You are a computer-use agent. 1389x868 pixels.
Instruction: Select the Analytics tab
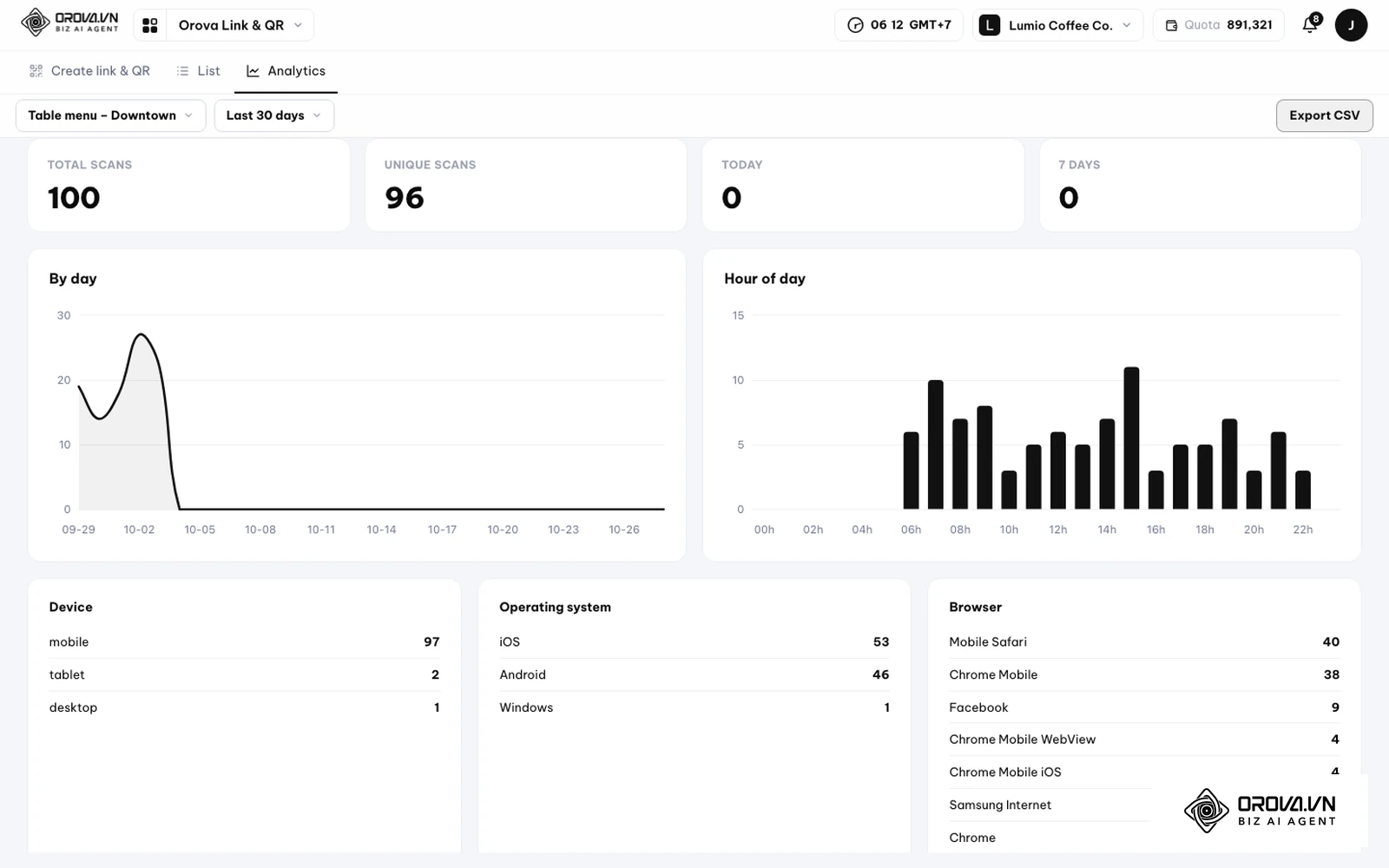click(286, 71)
